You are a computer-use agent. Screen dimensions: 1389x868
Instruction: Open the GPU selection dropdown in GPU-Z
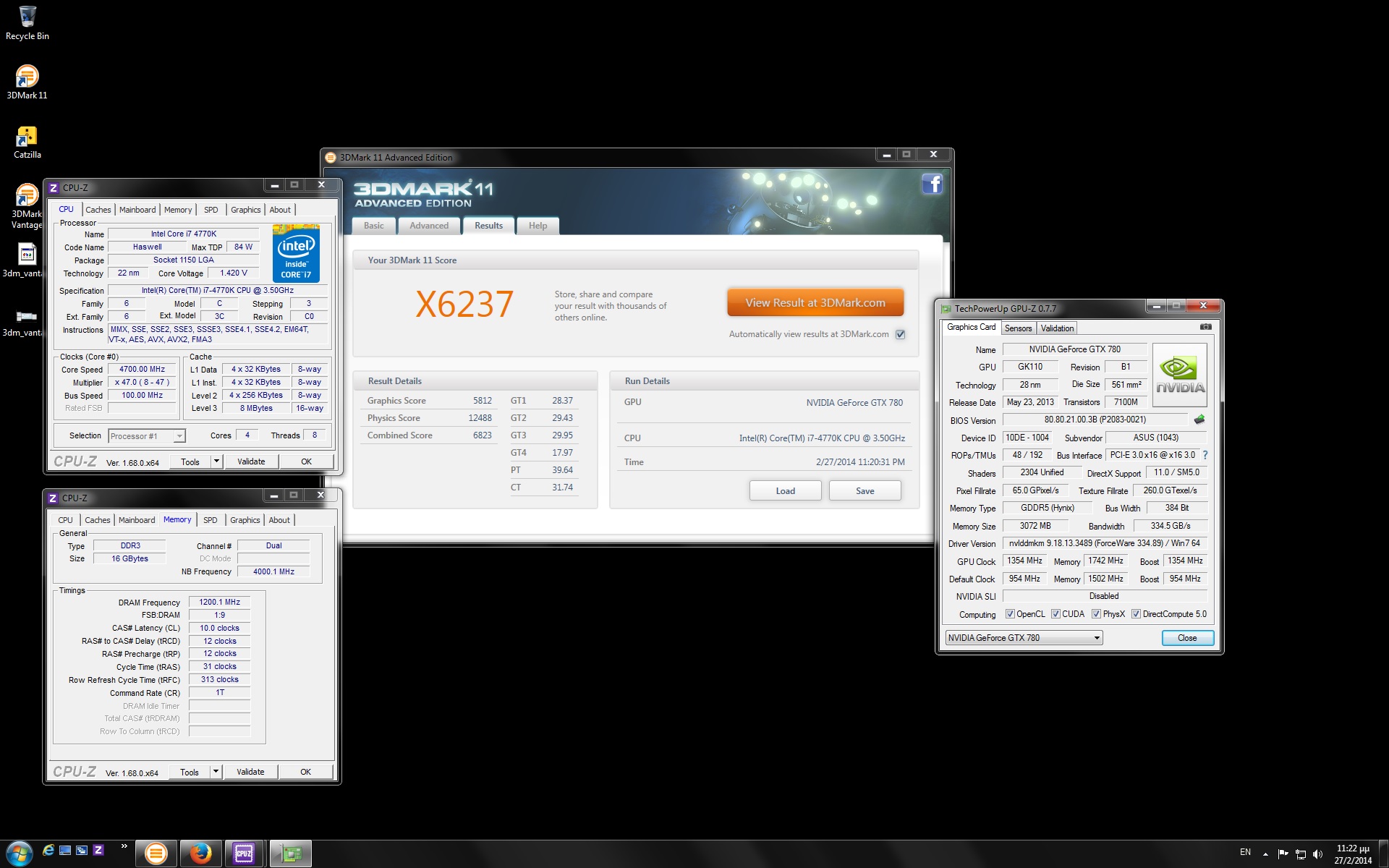point(1024,638)
